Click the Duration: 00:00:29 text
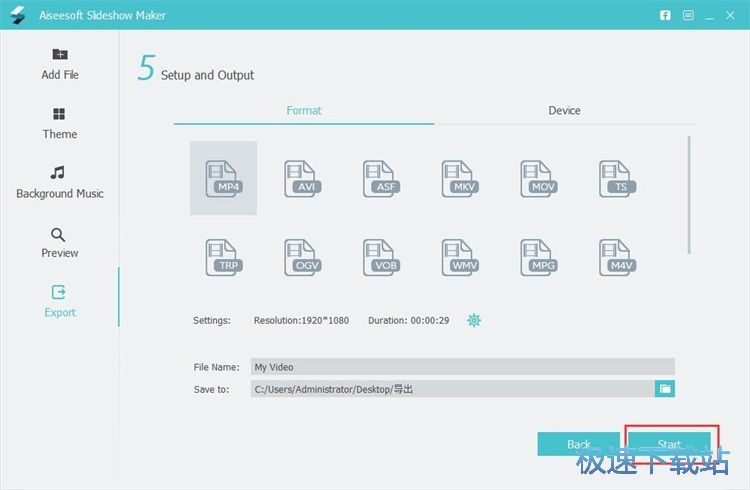Screen dimensions: 750x490 tap(408, 321)
